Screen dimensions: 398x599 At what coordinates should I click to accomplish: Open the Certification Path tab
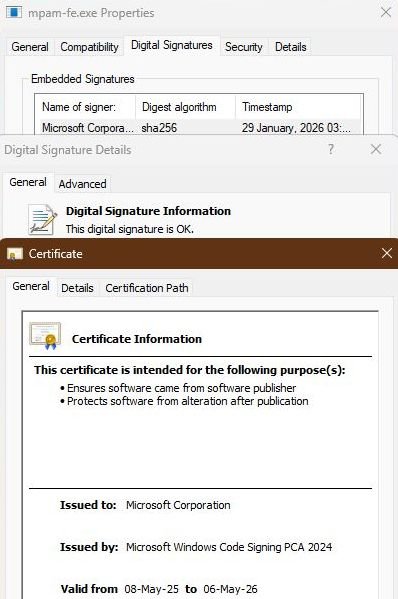click(147, 288)
